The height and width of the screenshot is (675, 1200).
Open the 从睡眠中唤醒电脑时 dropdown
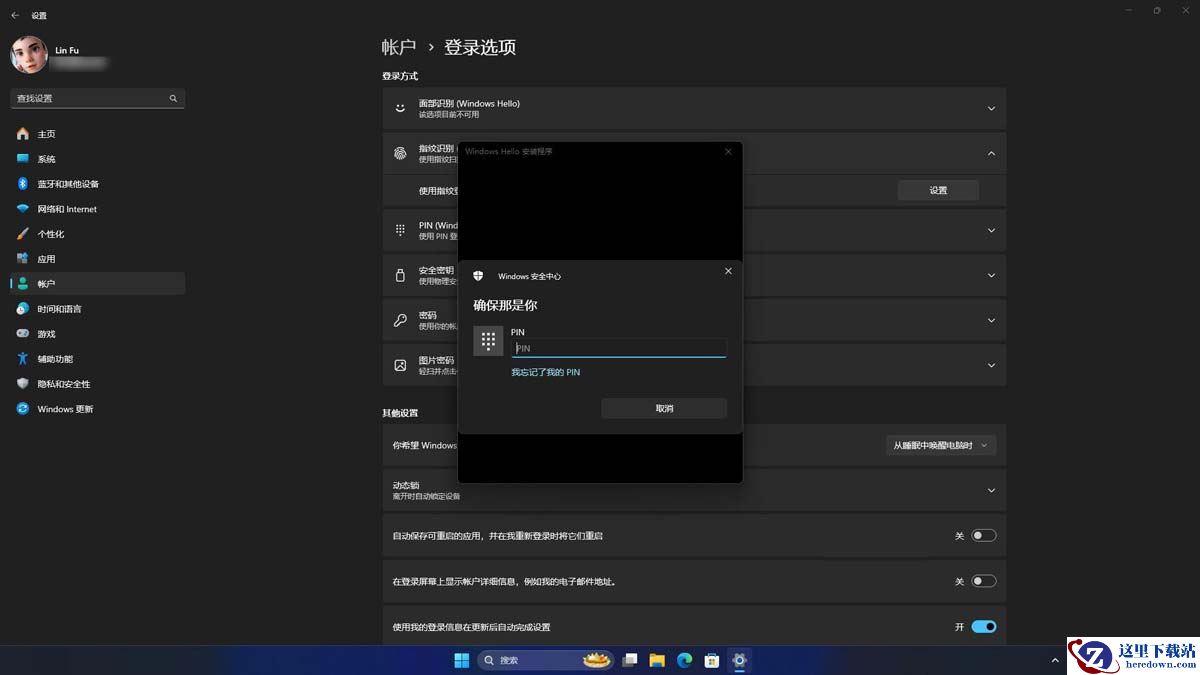point(941,445)
